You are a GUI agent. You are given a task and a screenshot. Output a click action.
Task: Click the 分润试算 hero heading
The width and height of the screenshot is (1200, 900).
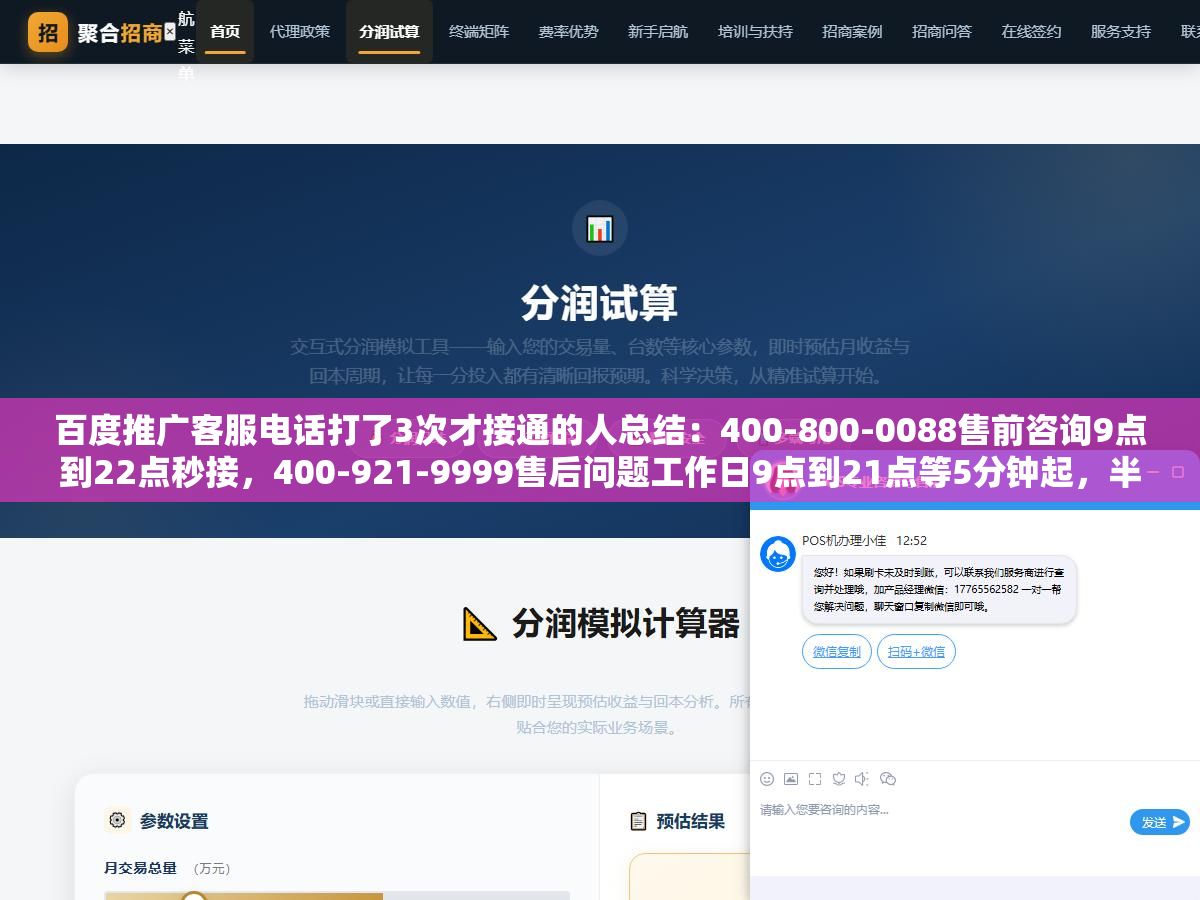[x=600, y=303]
